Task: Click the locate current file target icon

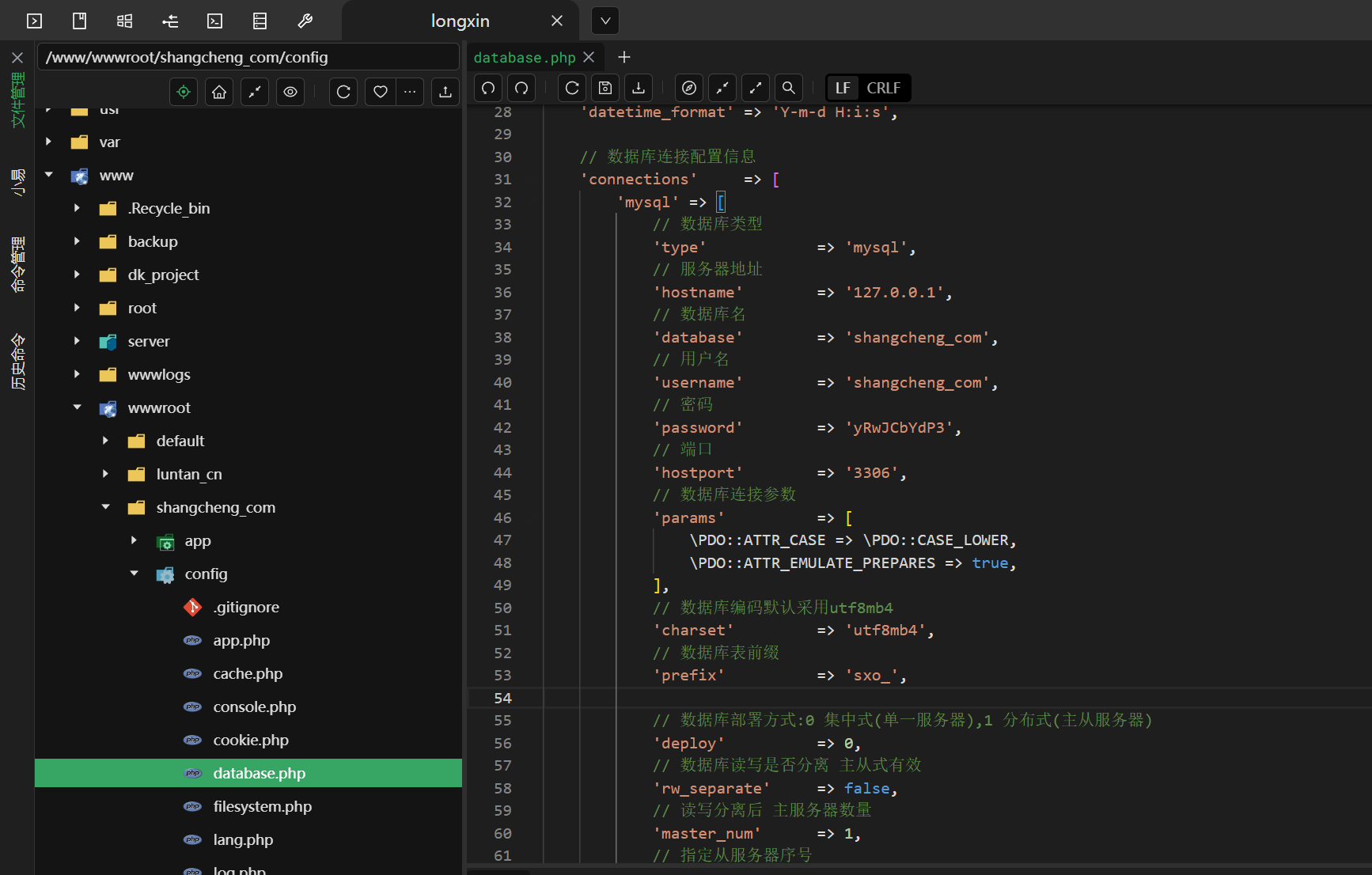Action: click(184, 92)
